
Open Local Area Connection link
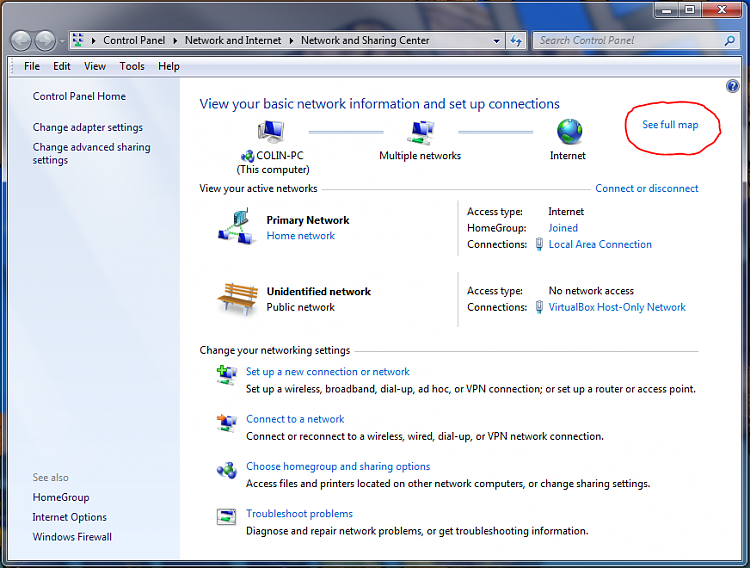(x=600, y=244)
